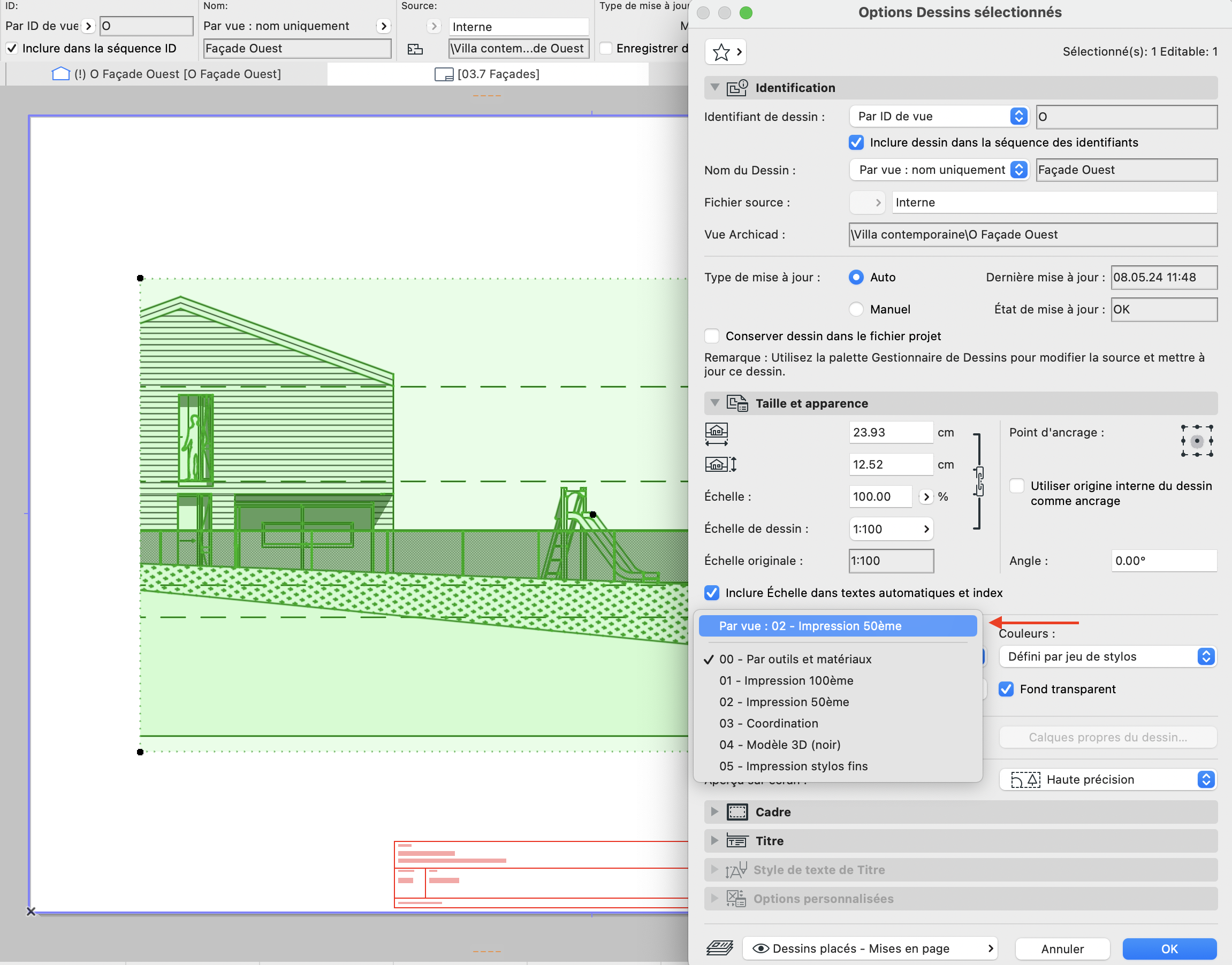1232x965 pixels.
Task: Choose 02 - Impression 50ème in list
Action: coord(838,702)
